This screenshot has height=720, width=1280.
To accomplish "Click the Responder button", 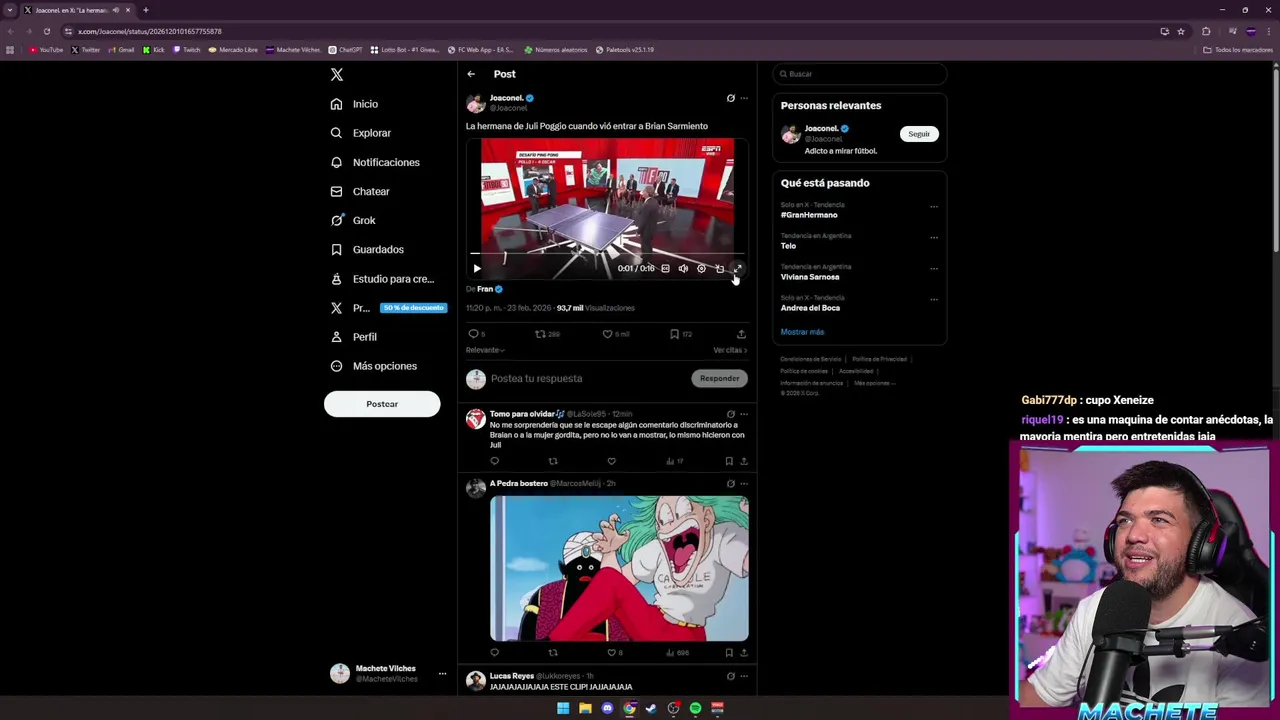I will click(720, 378).
